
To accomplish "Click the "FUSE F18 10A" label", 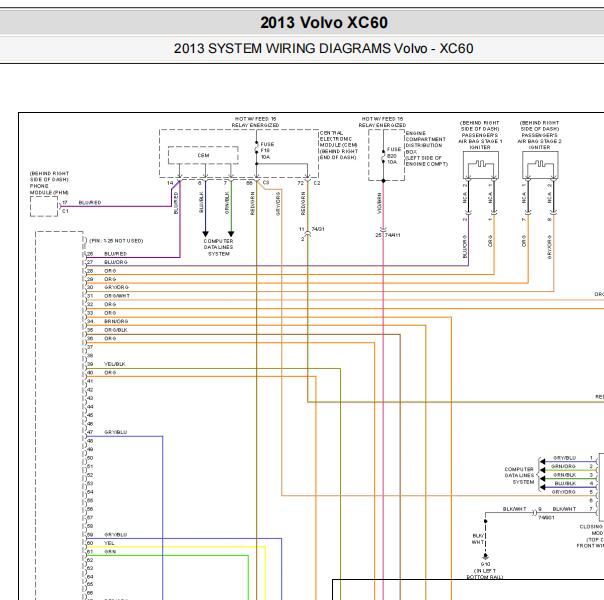I will click(x=267, y=151).
